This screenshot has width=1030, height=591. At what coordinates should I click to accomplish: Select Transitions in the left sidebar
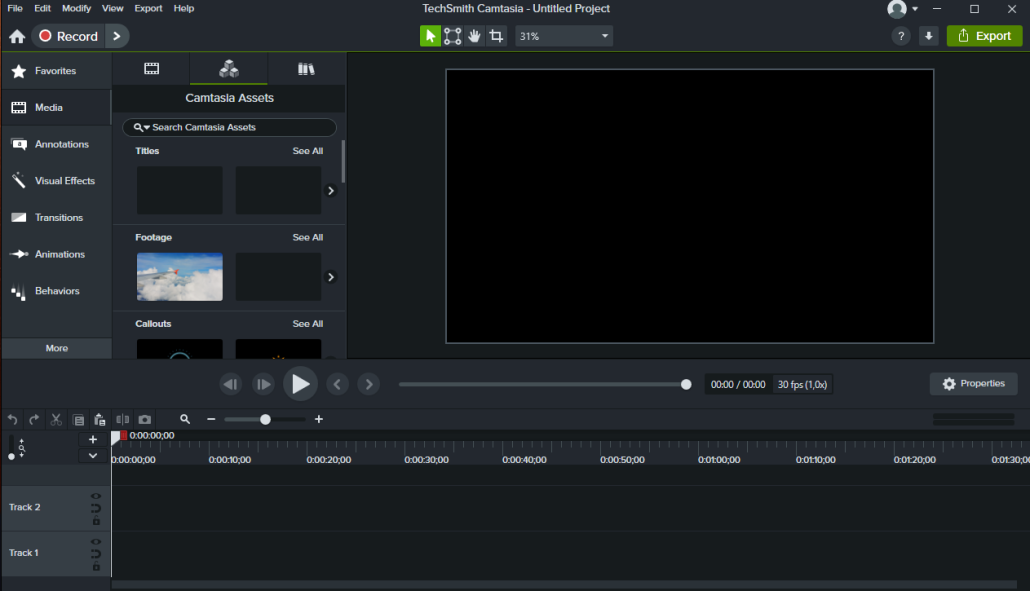pos(58,217)
